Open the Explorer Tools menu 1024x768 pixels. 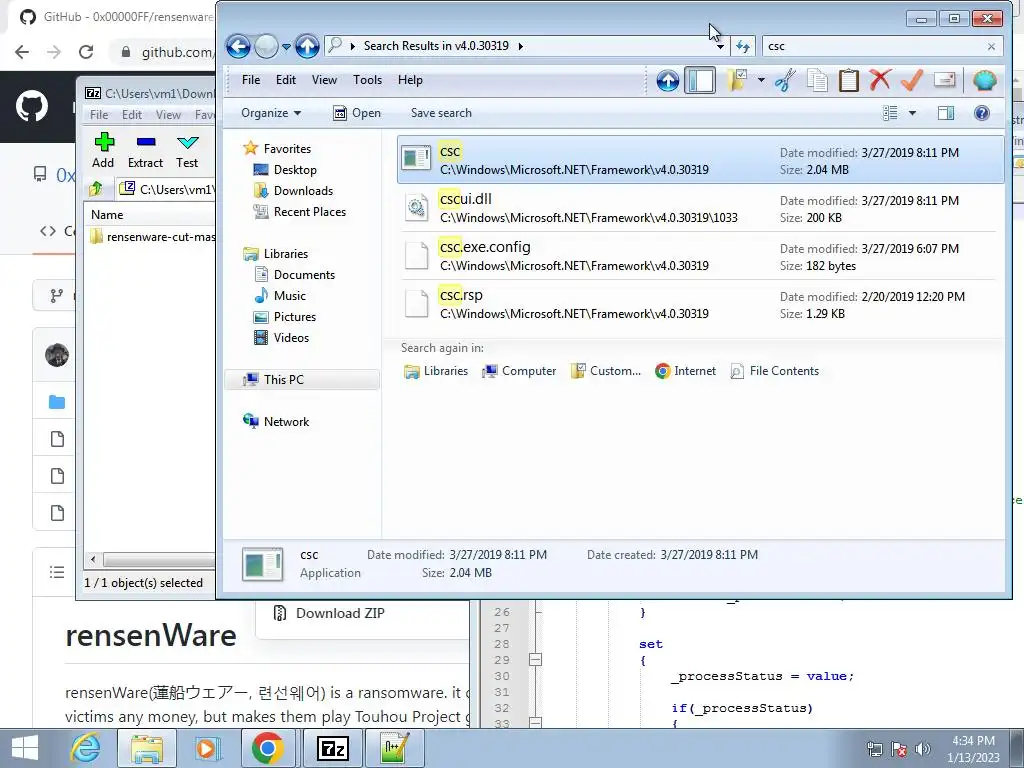point(367,80)
